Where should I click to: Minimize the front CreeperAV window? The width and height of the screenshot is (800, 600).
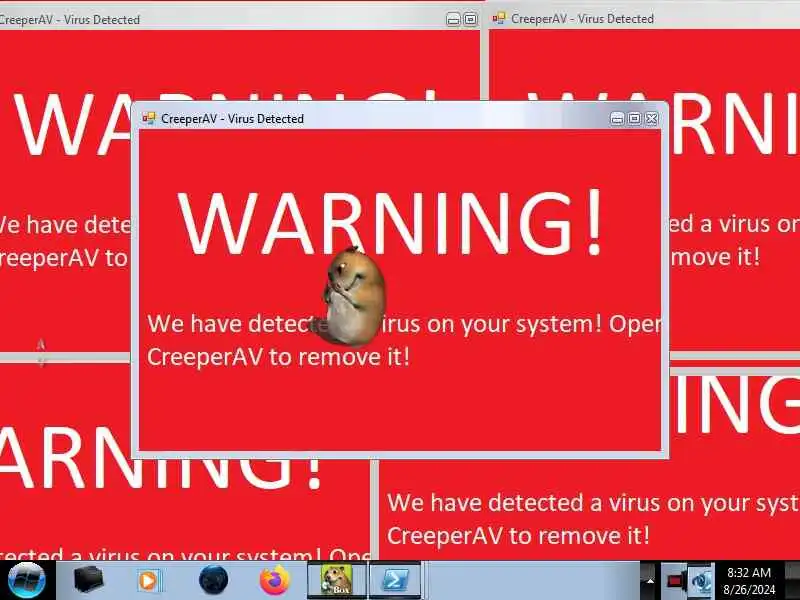617,119
